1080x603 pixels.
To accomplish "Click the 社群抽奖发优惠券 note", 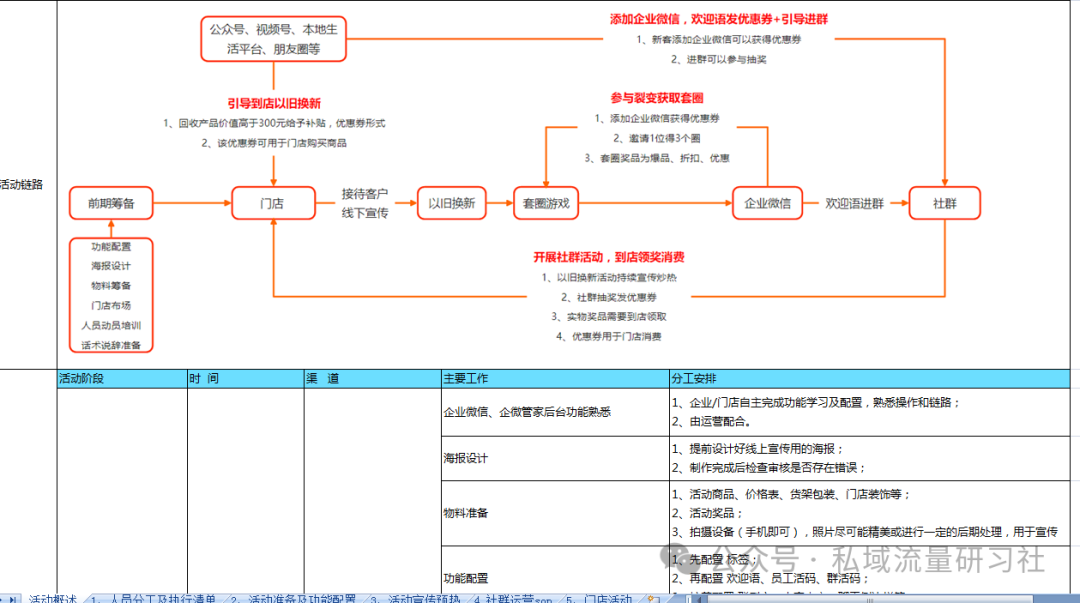I will tap(609, 298).
